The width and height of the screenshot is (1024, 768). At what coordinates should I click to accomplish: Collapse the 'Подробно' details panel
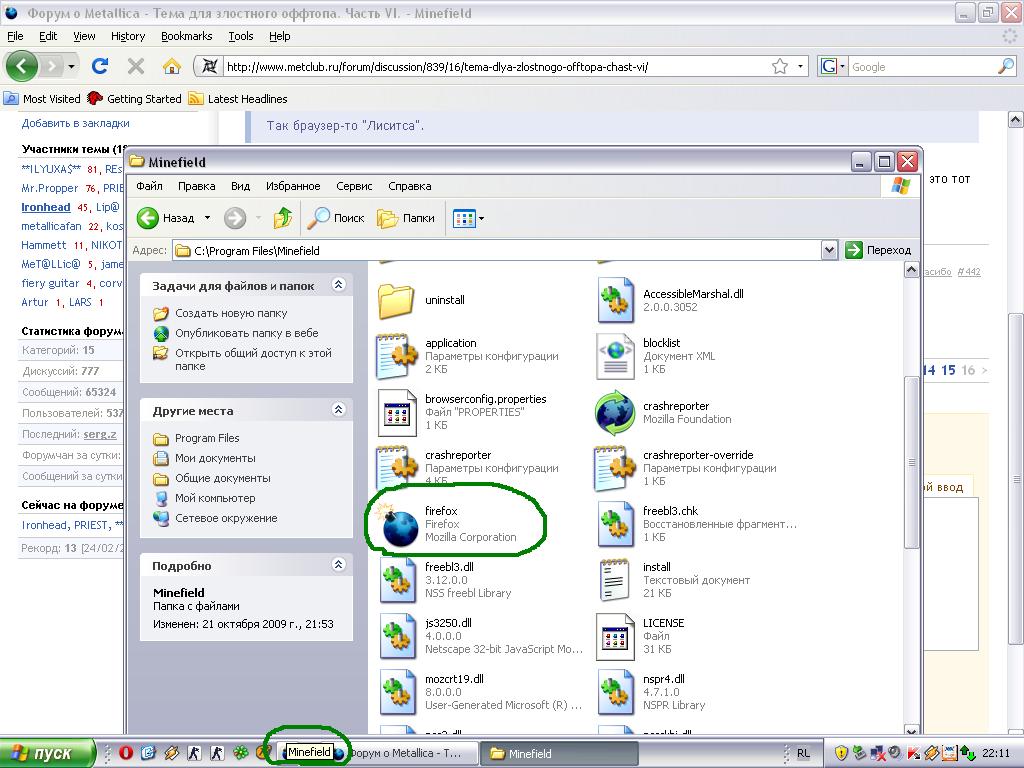click(338, 565)
